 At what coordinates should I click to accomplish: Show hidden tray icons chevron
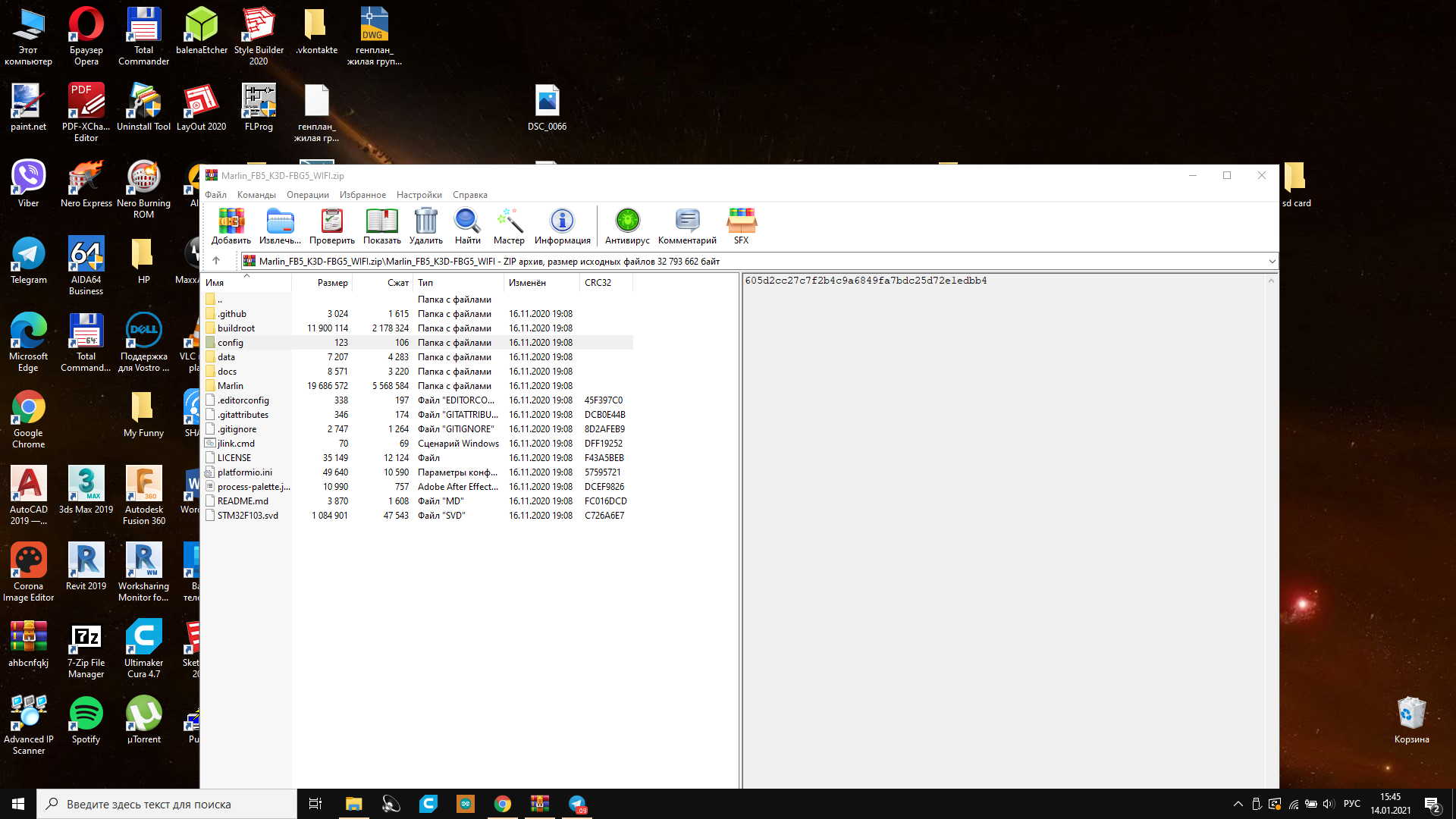click(x=1238, y=804)
